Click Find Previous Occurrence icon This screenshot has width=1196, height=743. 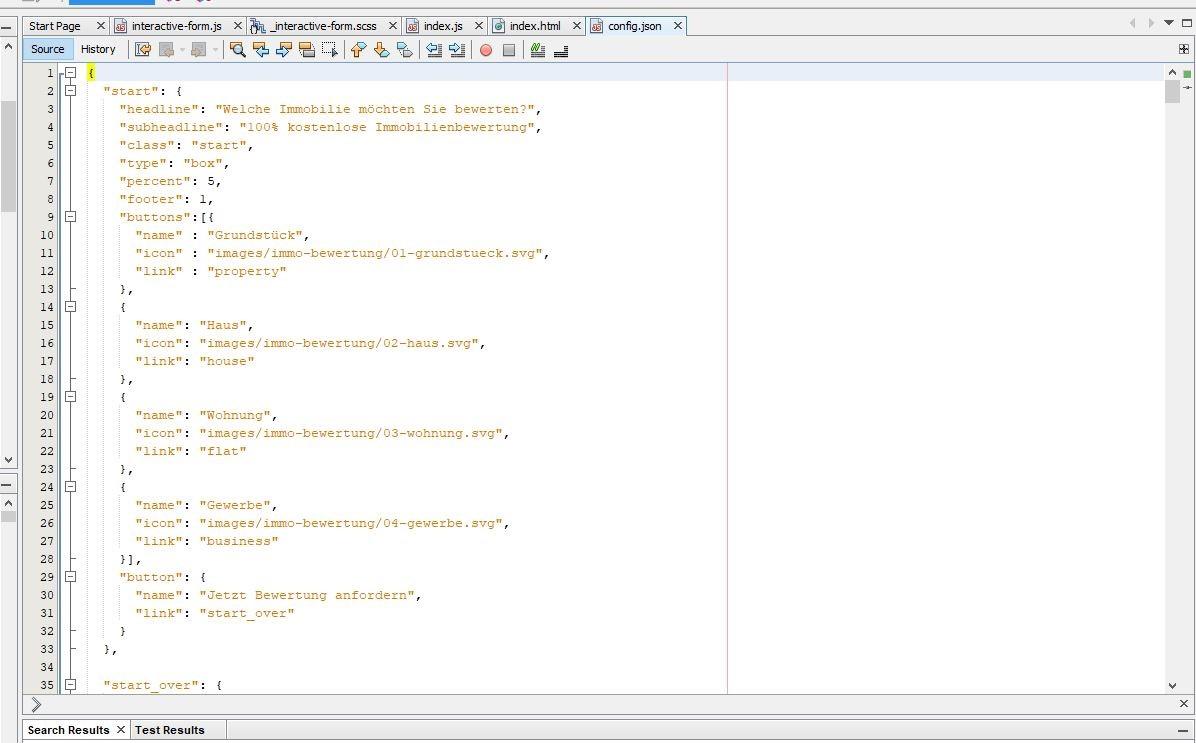pos(261,49)
